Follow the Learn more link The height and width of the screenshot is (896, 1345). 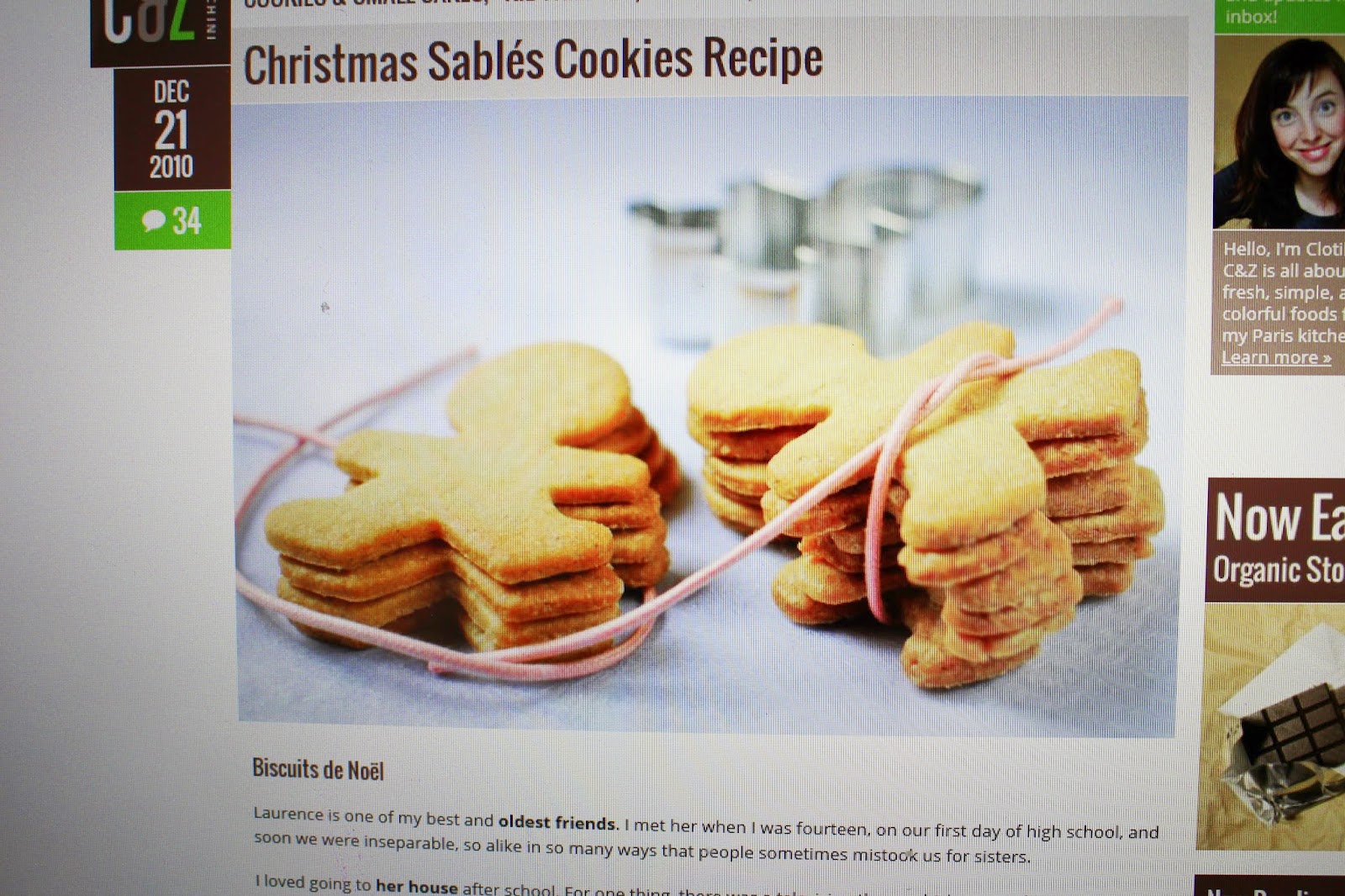(1276, 357)
